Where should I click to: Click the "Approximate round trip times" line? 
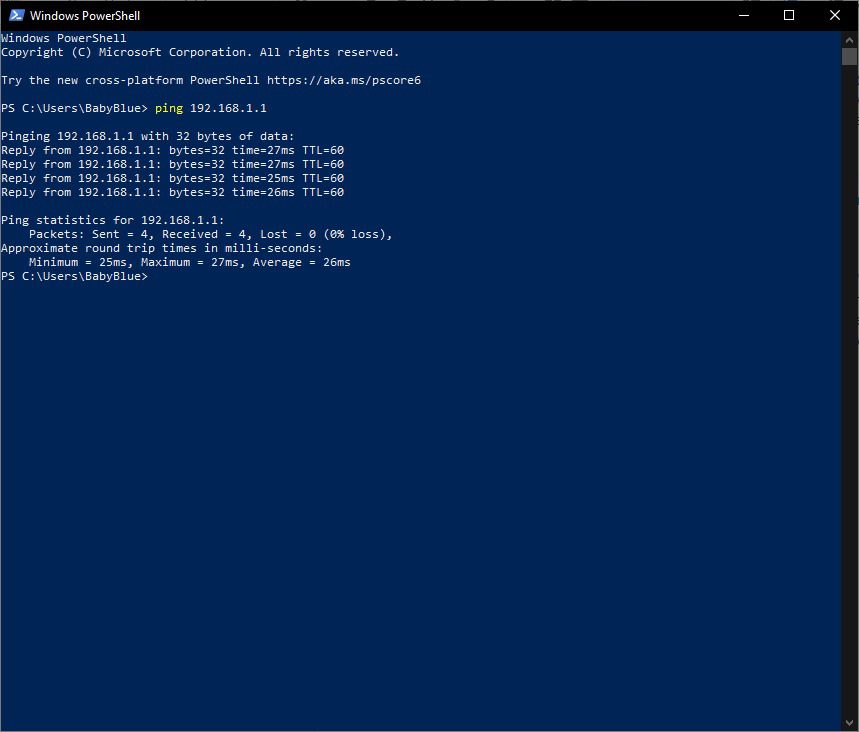coord(162,248)
